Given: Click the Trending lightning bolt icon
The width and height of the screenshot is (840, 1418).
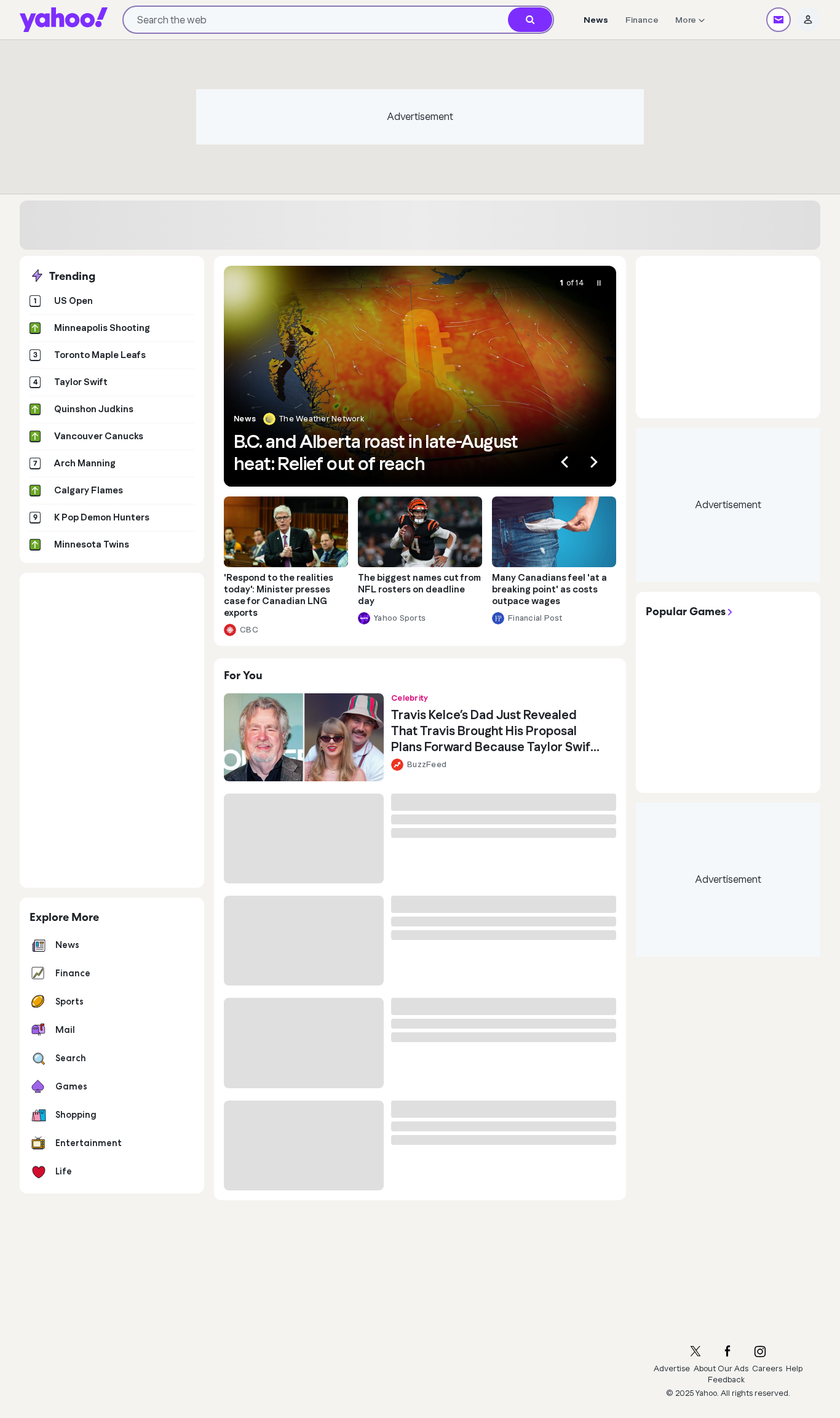Looking at the screenshot, I should point(37,276).
